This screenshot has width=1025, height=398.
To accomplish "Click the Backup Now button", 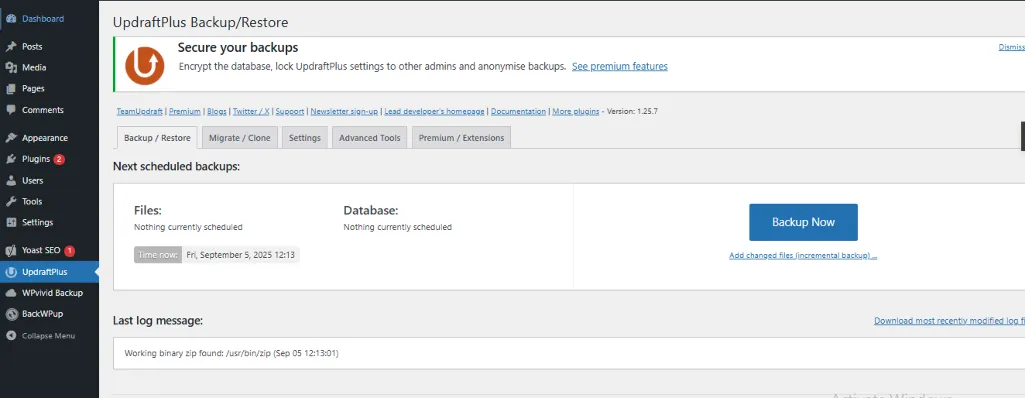I will pos(803,222).
